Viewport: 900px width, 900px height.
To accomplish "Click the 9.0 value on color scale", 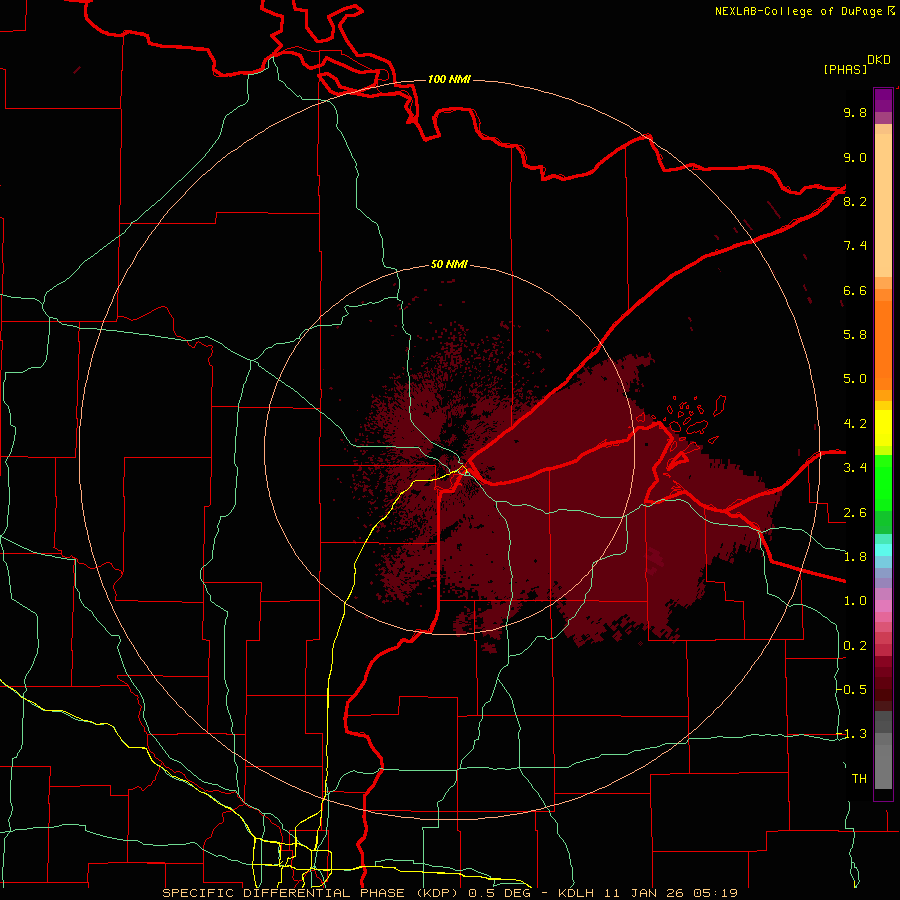I will coord(855,157).
